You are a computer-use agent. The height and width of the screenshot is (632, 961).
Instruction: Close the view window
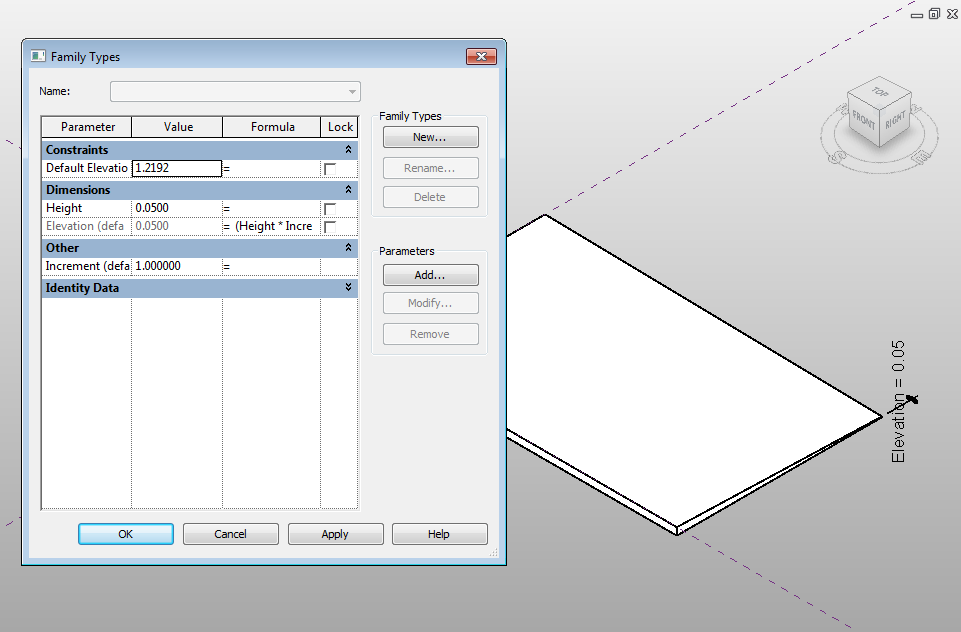[x=952, y=14]
